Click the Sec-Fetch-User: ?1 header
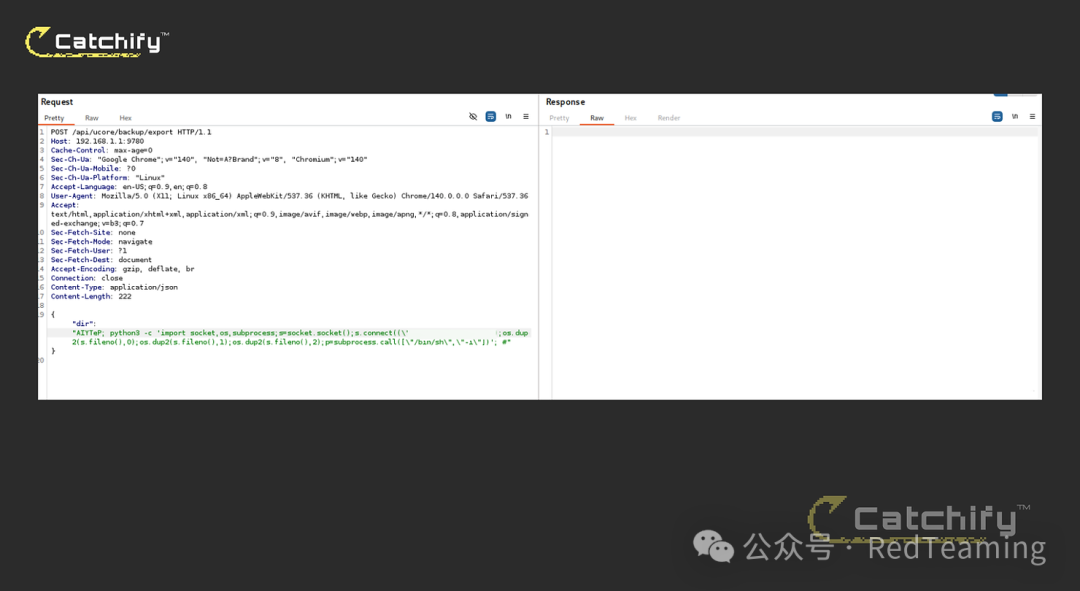Viewport: 1080px width, 591px height. point(89,251)
